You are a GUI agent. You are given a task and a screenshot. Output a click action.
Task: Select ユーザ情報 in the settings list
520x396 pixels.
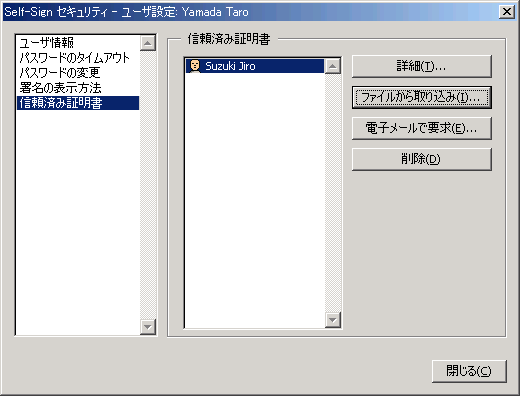pos(78,43)
